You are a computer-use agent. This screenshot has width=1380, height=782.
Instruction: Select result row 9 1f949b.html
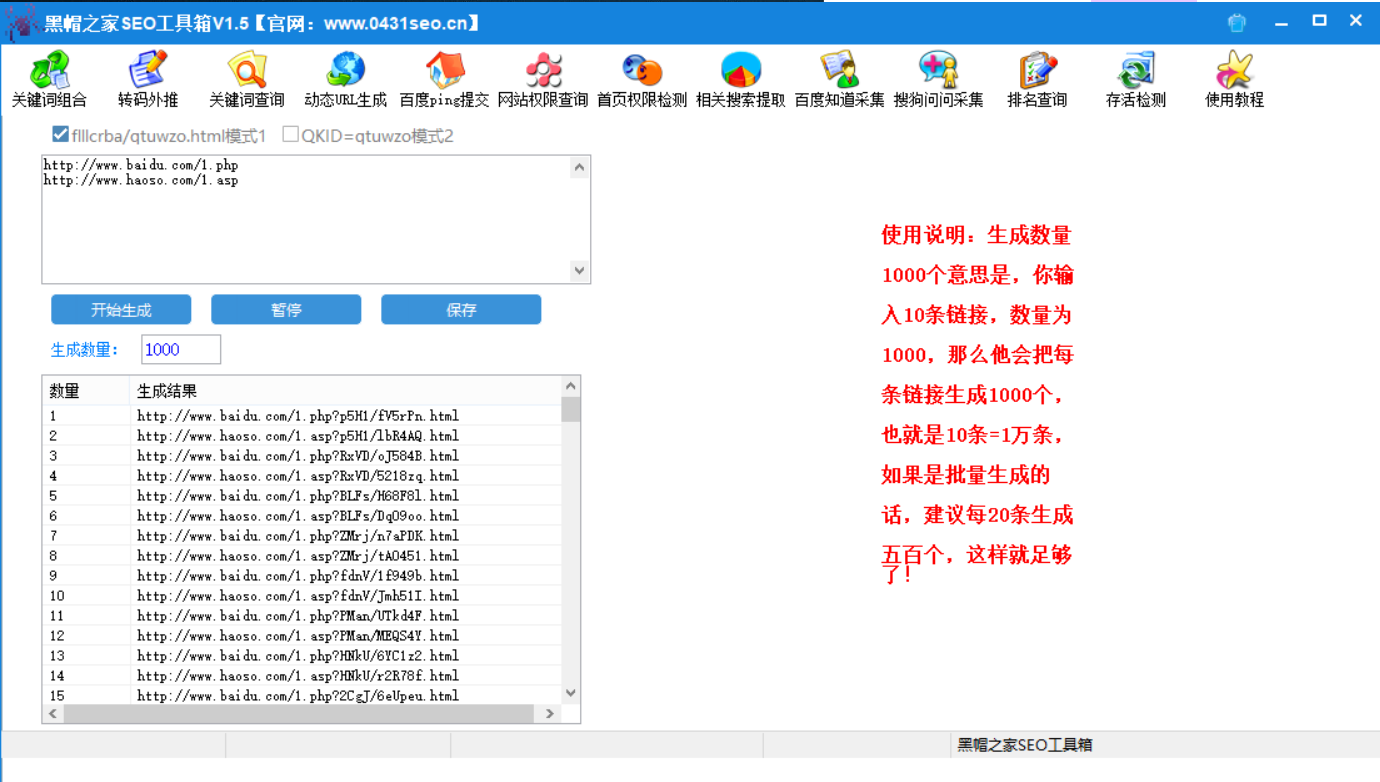click(302, 576)
